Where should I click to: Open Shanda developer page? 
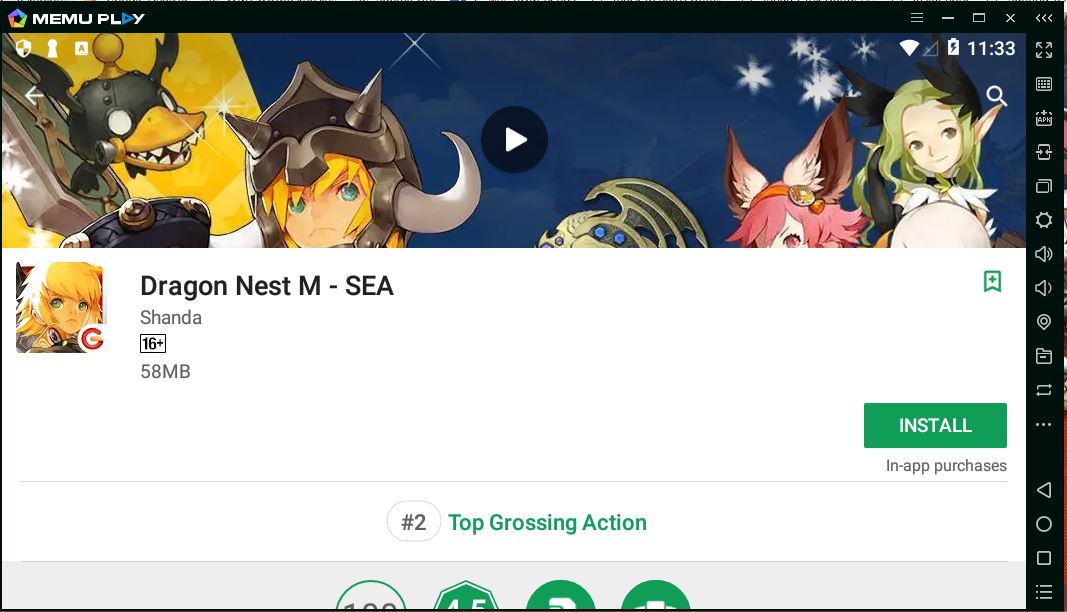point(171,318)
